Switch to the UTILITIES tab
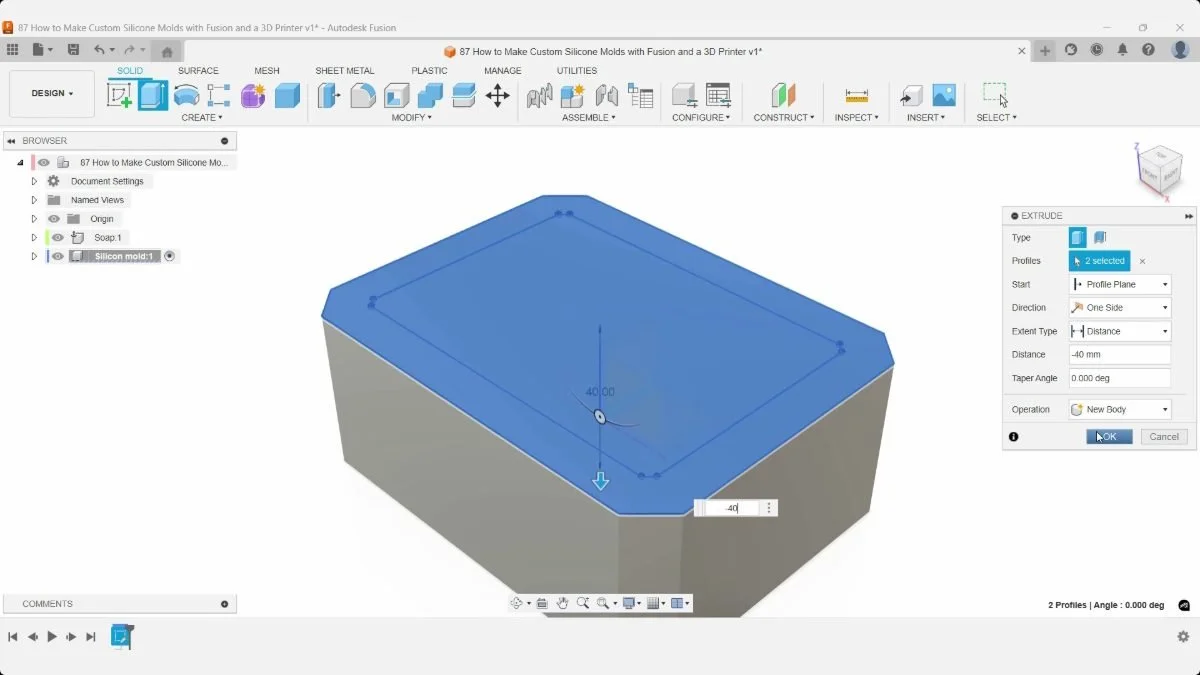 point(577,71)
